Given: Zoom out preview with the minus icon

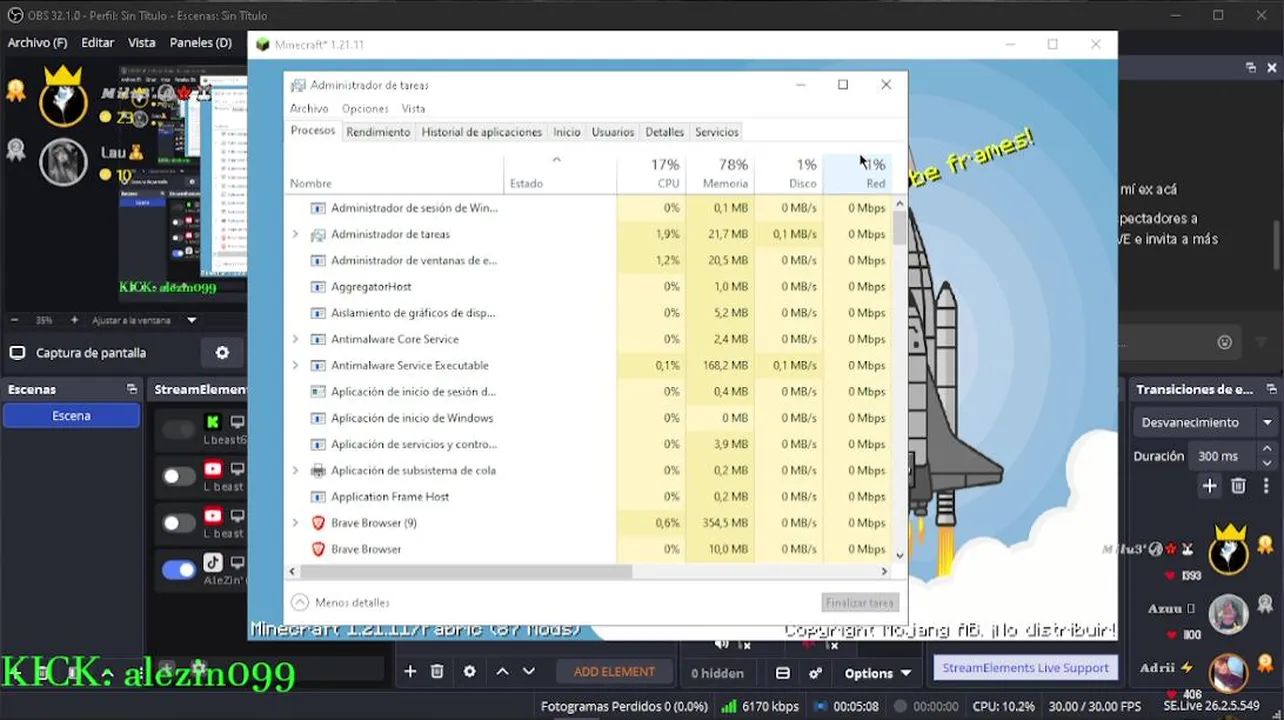Looking at the screenshot, I should (x=15, y=320).
